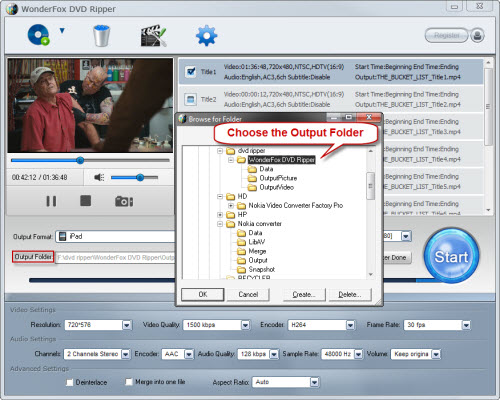Select the OutputVideo folder
Screen dimensions: 500x400
[276, 187]
